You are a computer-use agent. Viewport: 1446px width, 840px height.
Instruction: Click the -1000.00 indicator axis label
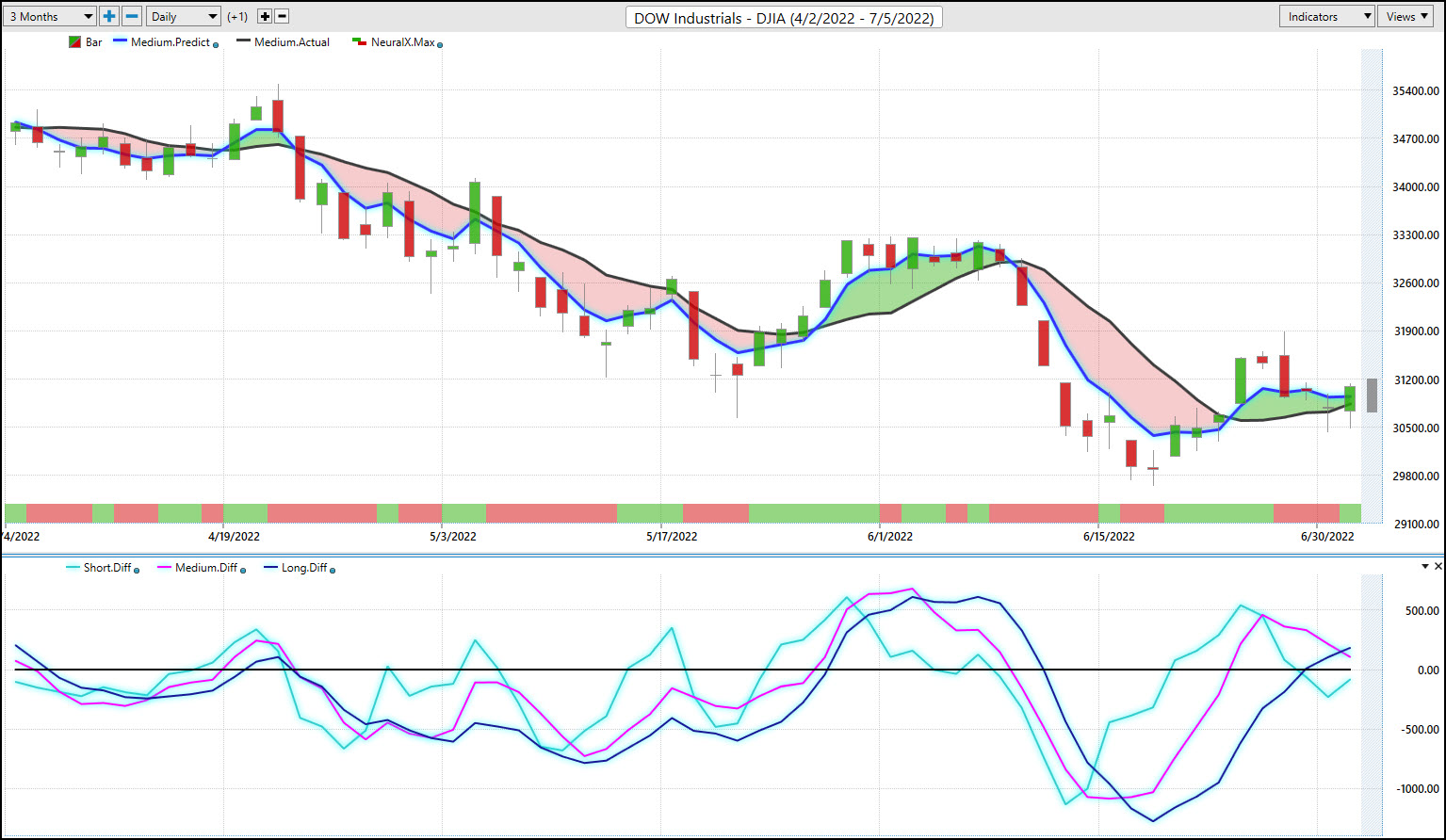1417,789
